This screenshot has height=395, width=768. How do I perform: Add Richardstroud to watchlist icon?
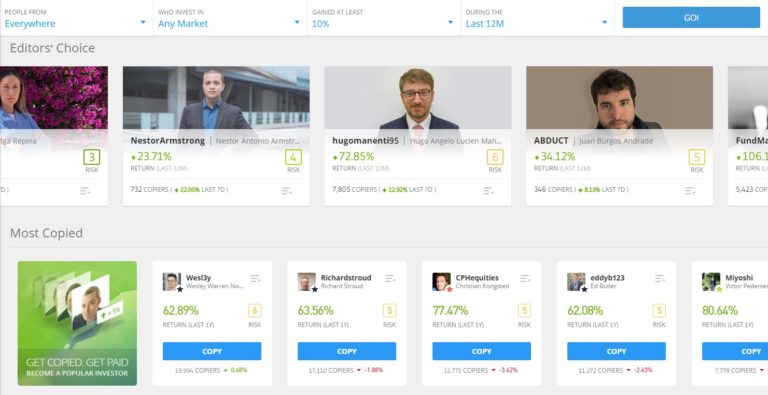coord(390,278)
